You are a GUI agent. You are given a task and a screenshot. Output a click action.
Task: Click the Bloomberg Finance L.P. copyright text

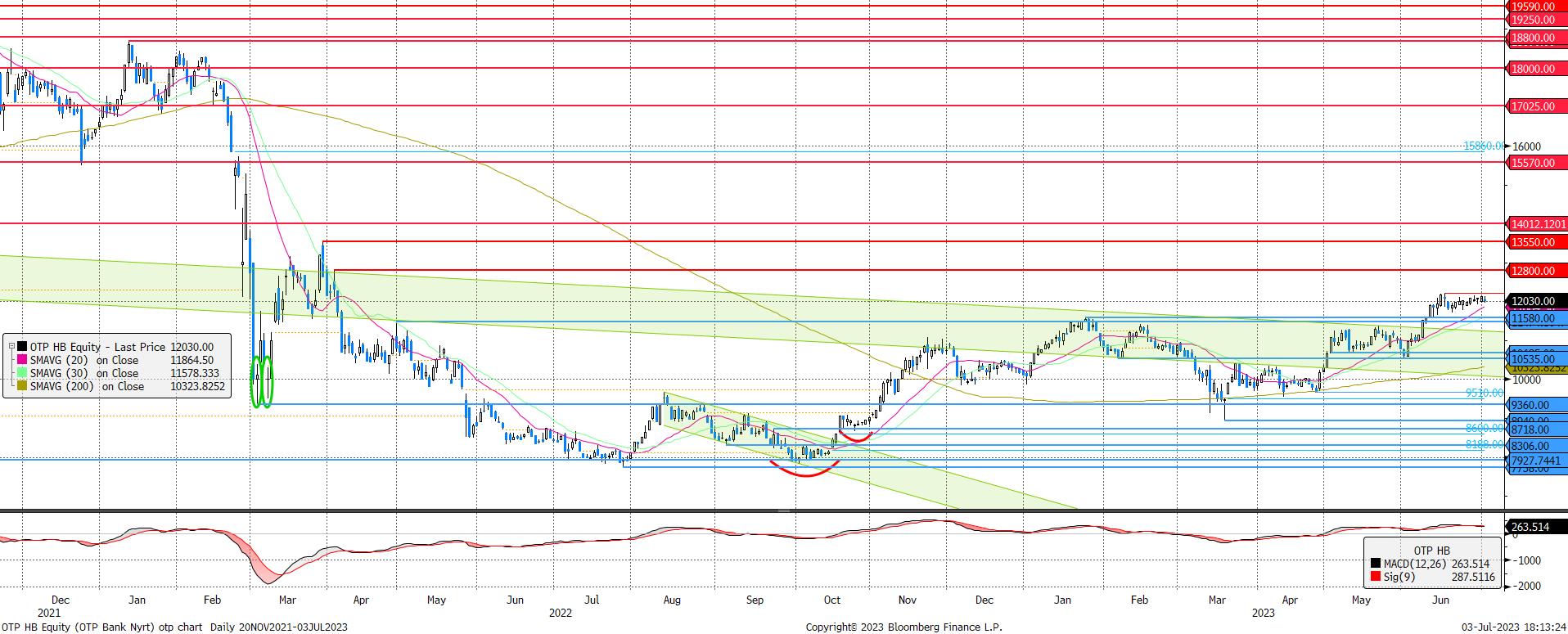click(903, 627)
